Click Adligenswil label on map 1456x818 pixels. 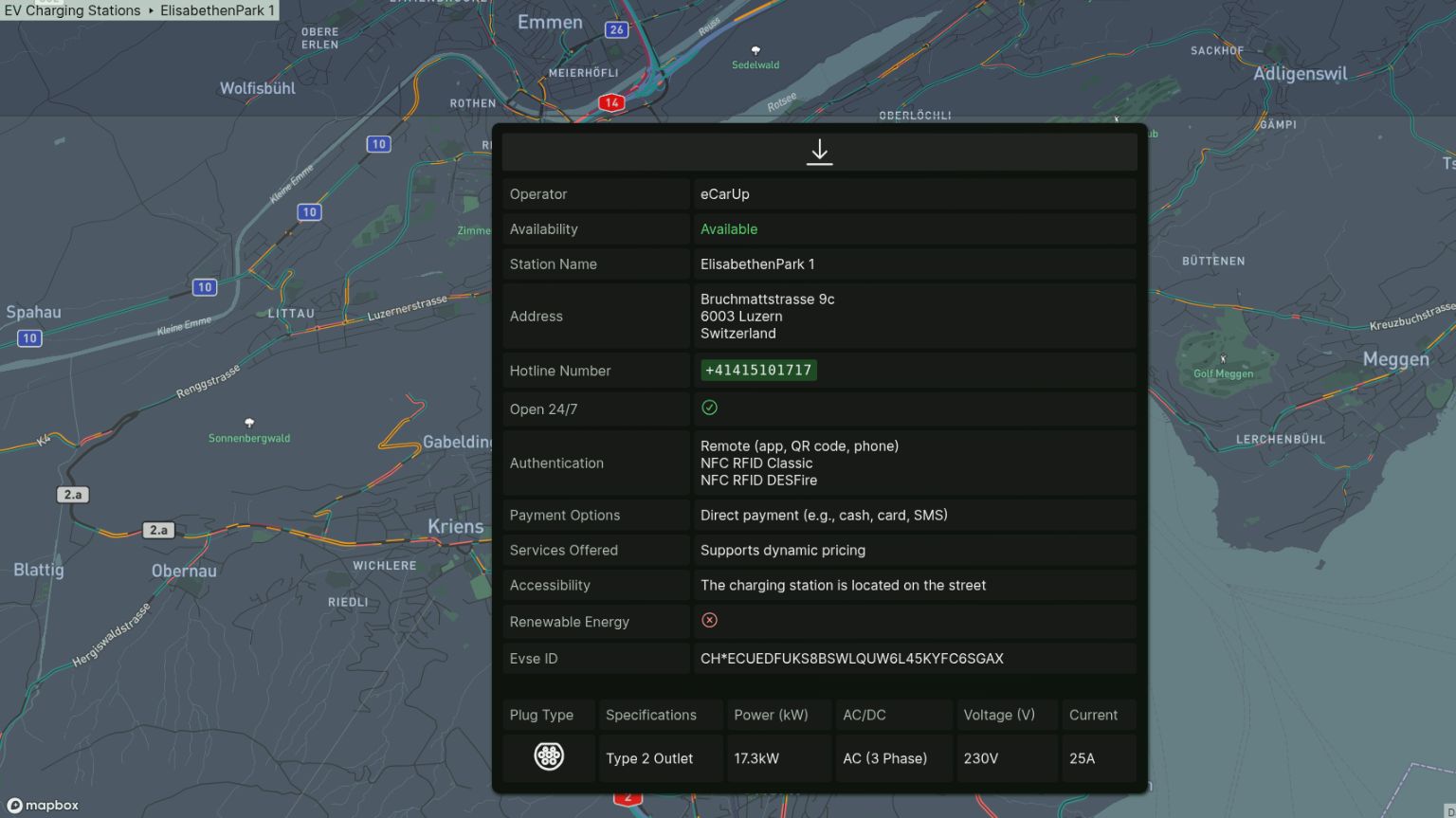pos(1300,74)
